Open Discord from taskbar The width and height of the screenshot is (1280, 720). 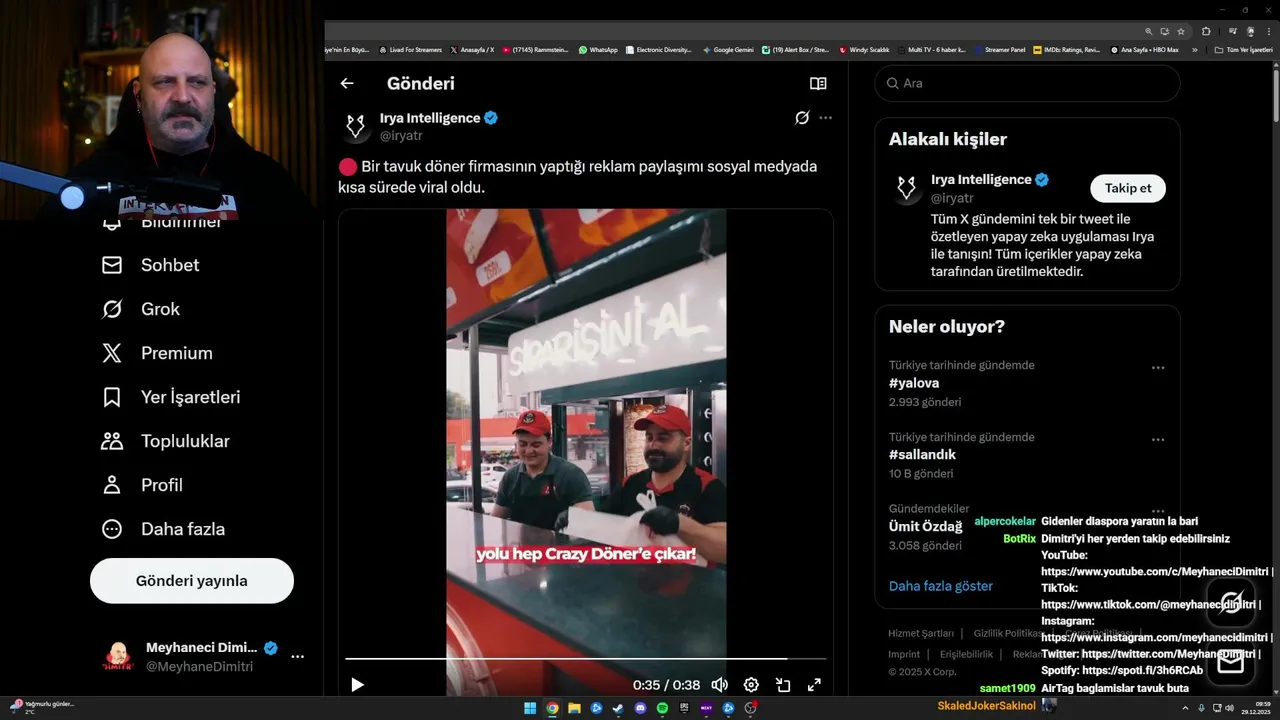(640, 708)
